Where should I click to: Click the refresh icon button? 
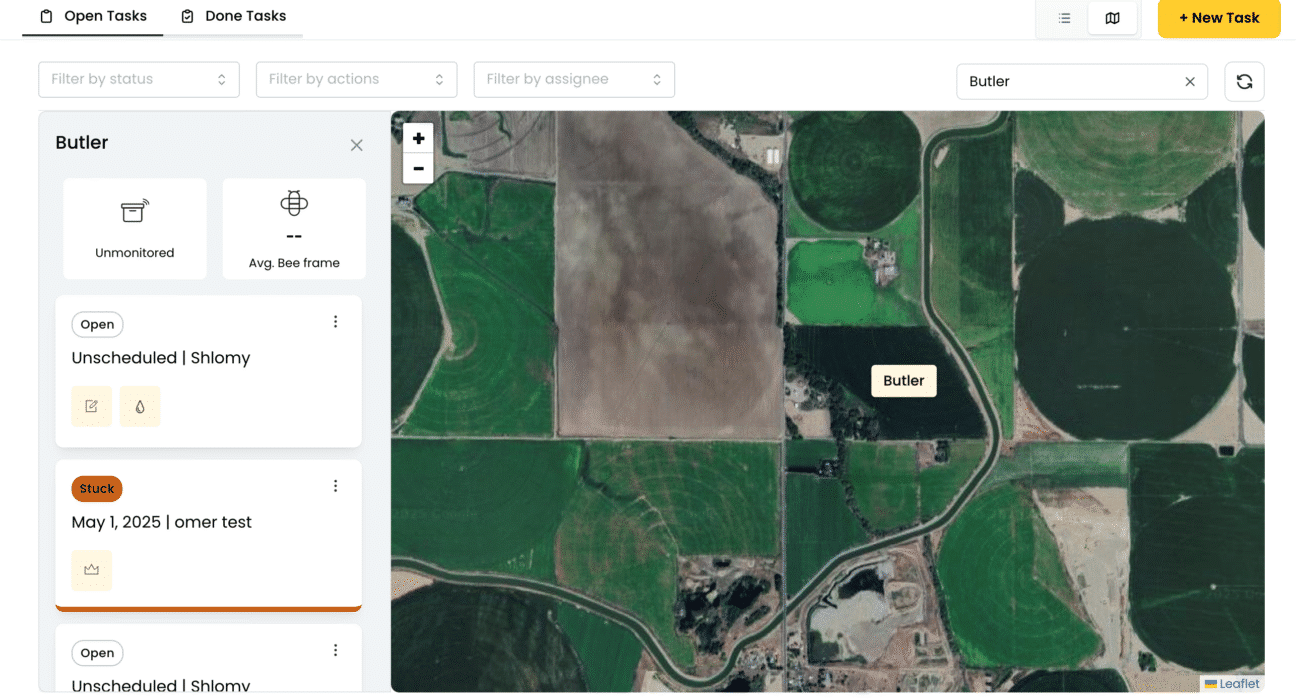[1244, 82]
